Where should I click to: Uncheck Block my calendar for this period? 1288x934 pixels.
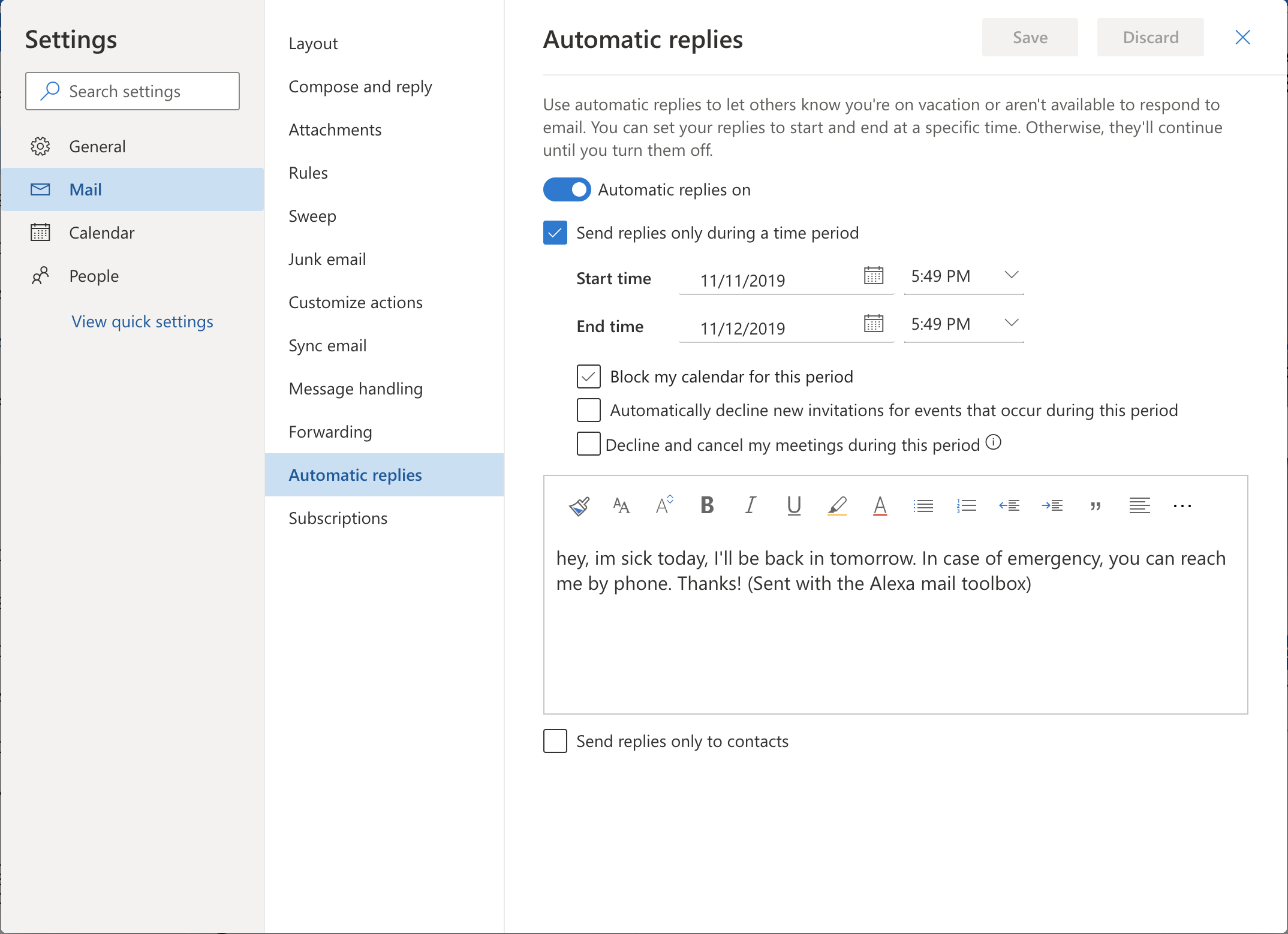tap(588, 376)
